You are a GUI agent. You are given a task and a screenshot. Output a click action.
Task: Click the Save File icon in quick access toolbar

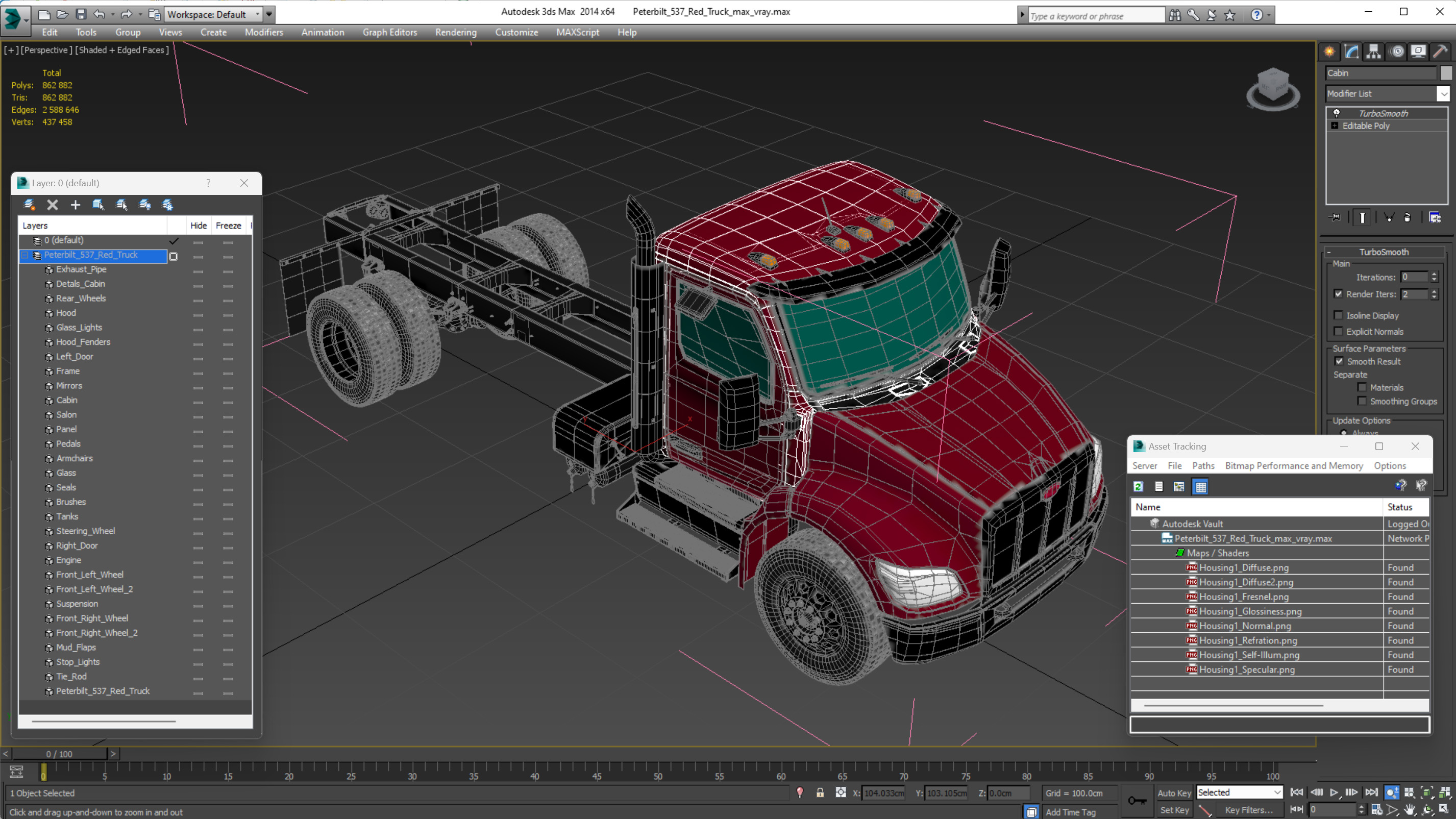(81, 14)
